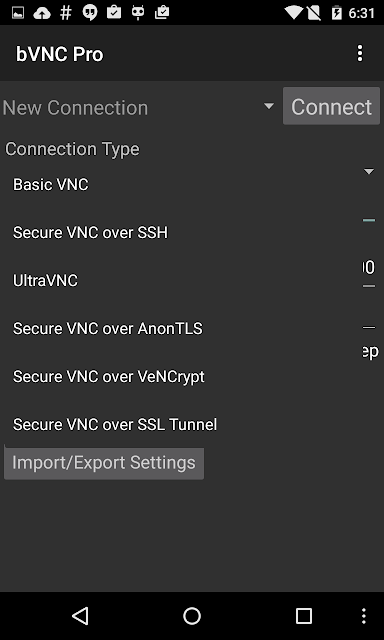Expand the New Connection dropdown
The image size is (384, 640).
[139, 107]
